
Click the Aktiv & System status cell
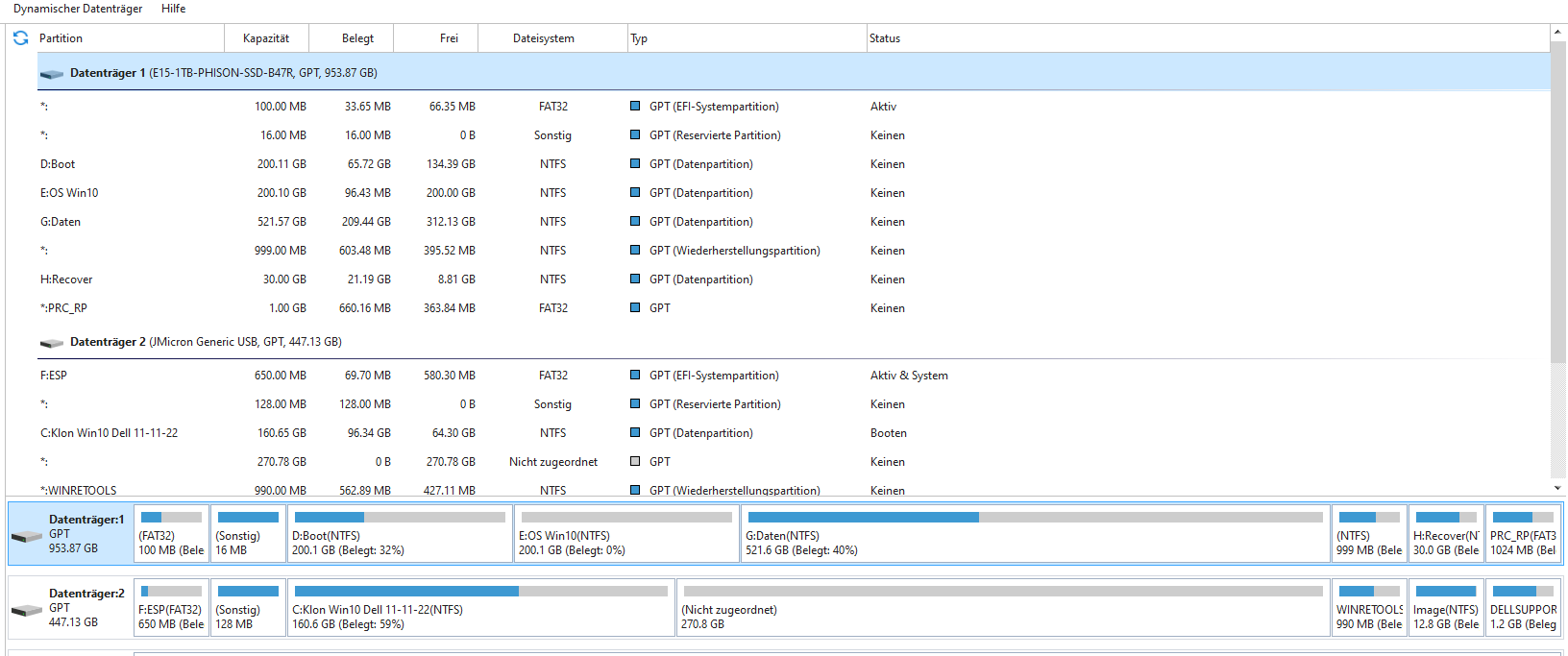pyautogui.click(x=909, y=376)
